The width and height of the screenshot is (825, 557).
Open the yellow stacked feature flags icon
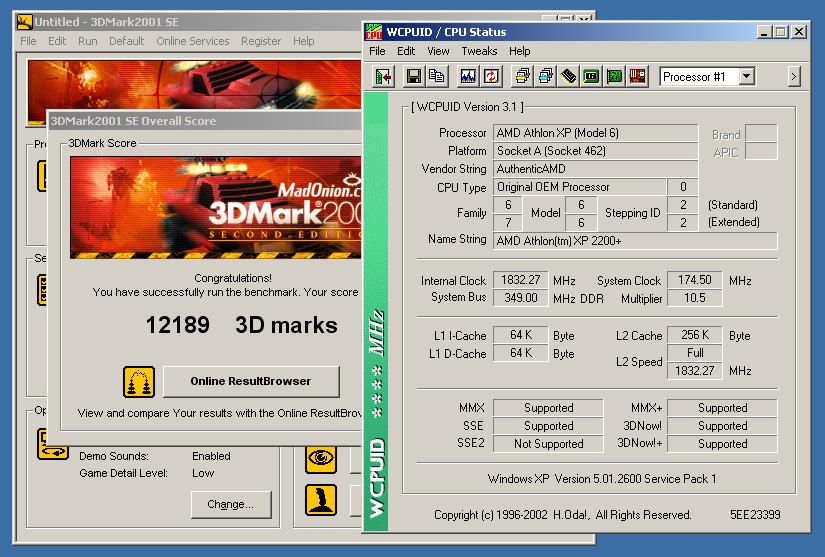coord(522,77)
